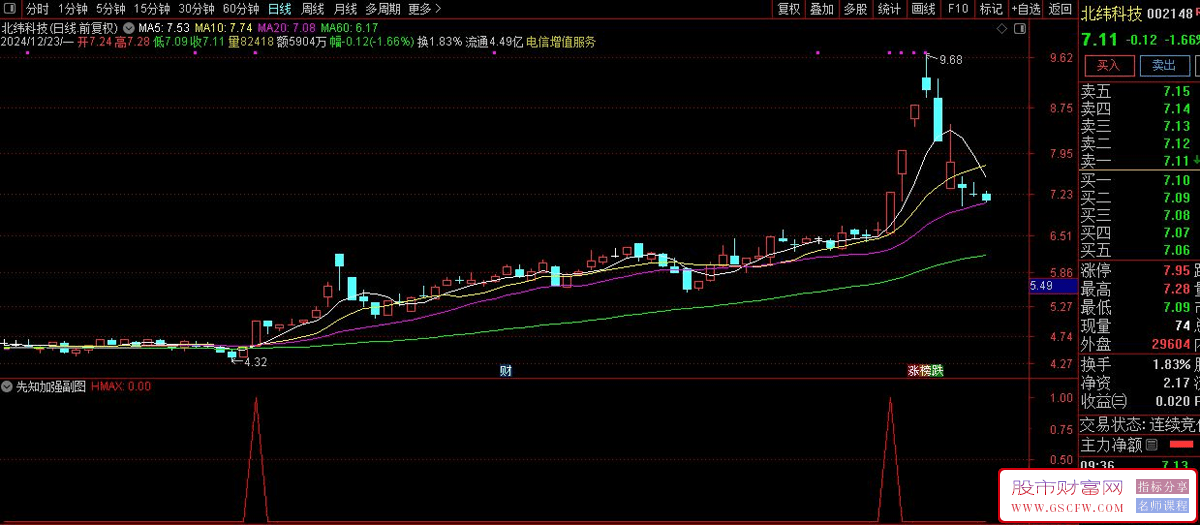Click the 卖五 price 7.15
The image size is (1200, 525).
pos(1176,92)
